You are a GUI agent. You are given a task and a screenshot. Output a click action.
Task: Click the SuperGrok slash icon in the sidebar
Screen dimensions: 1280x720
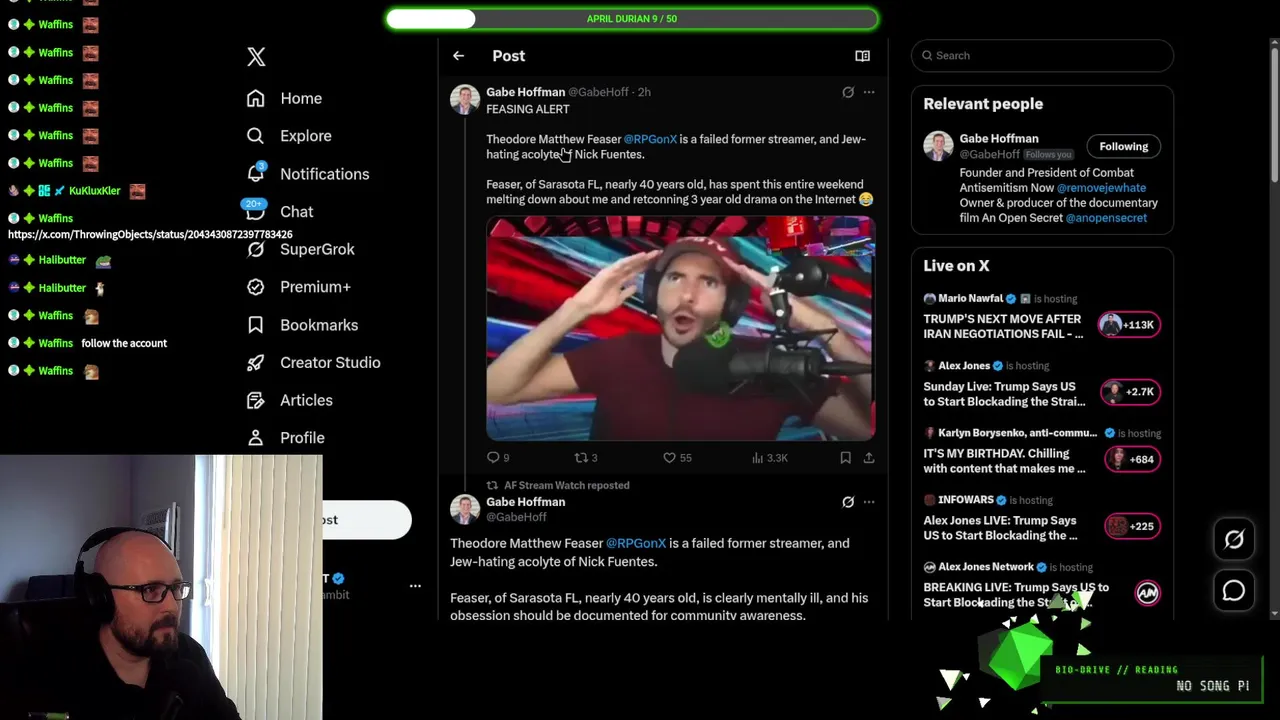(256, 249)
